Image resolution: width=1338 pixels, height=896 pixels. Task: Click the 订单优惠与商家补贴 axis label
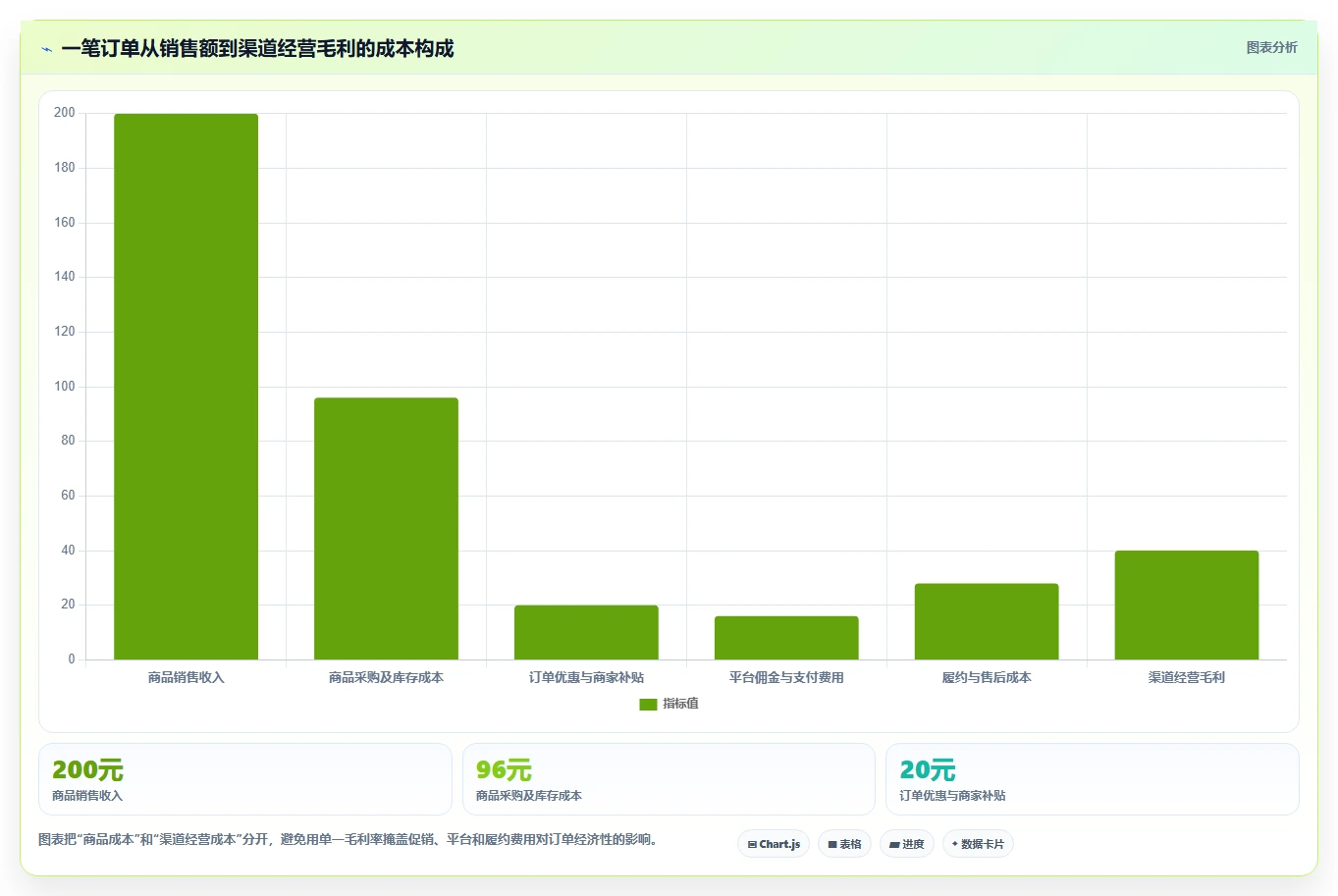(586, 677)
